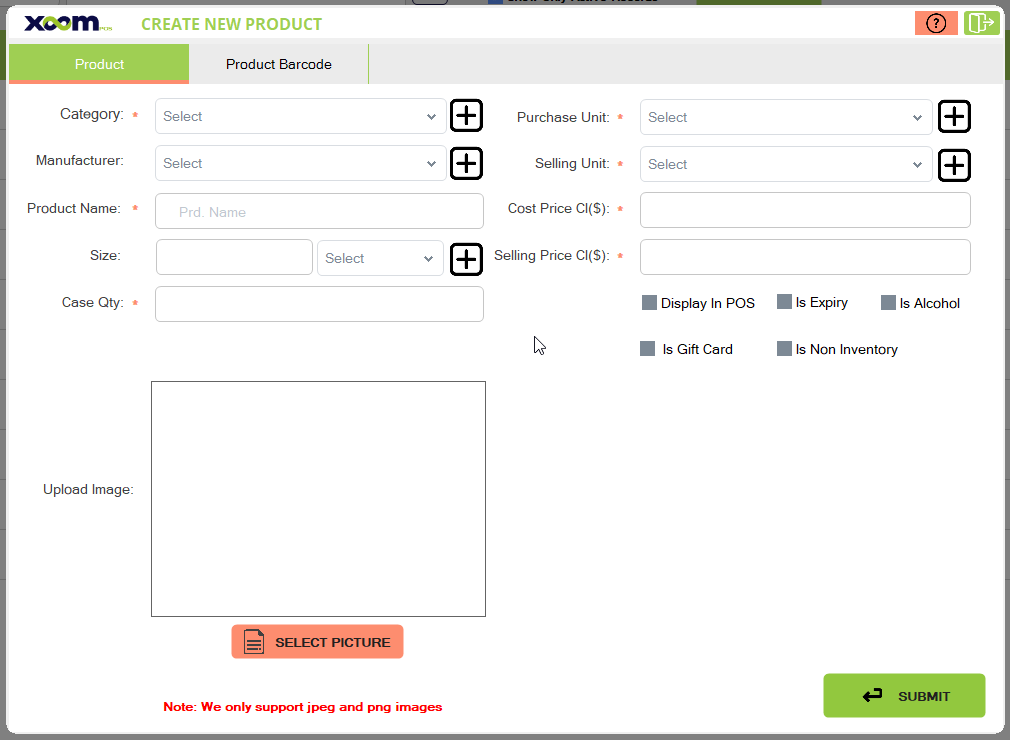The image size is (1010, 740).
Task: Check the Is Alcohol option
Action: (888, 303)
